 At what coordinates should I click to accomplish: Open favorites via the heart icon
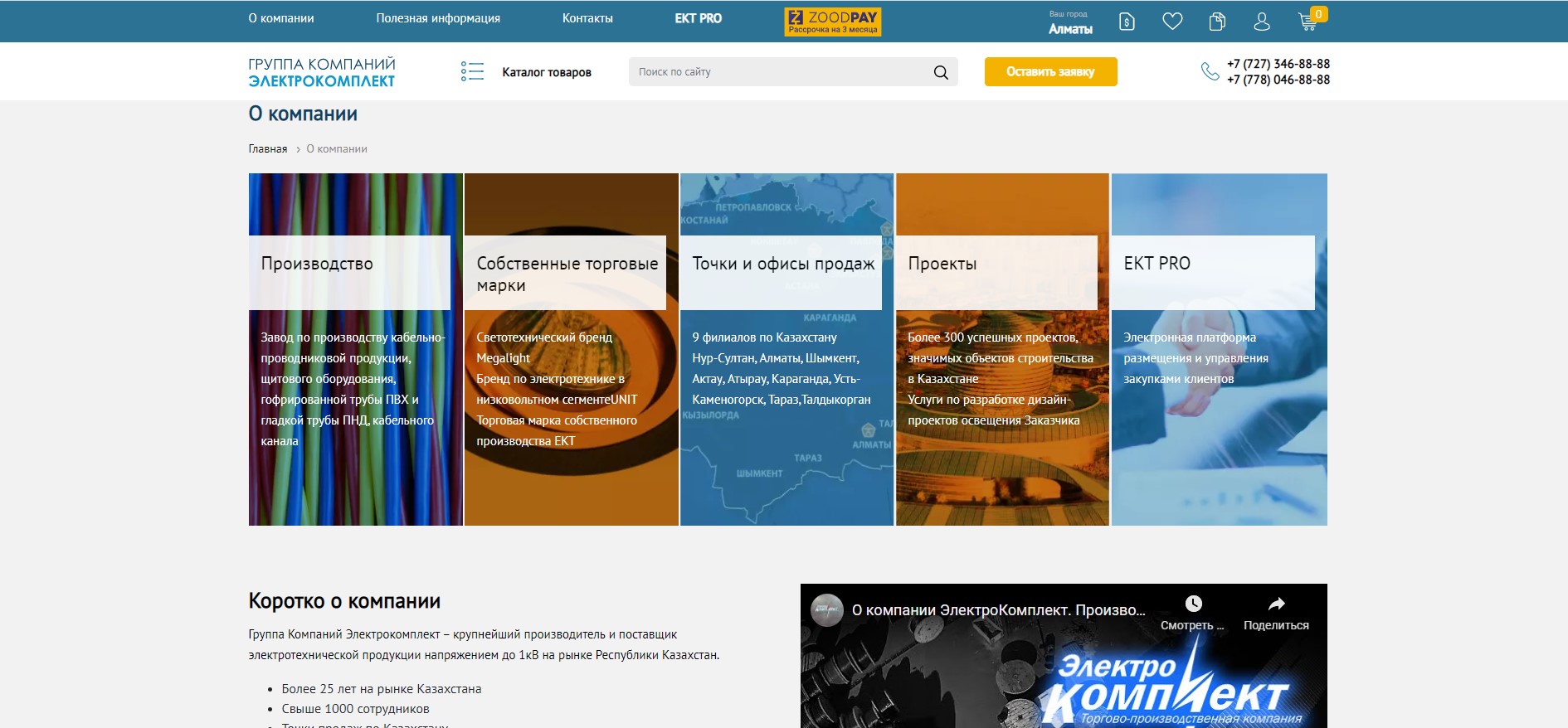[x=1172, y=22]
